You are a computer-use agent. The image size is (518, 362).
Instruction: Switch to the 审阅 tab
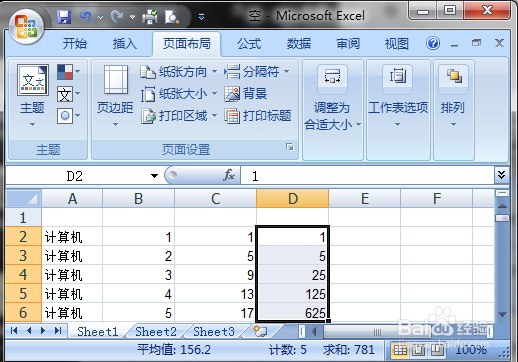[x=348, y=44]
